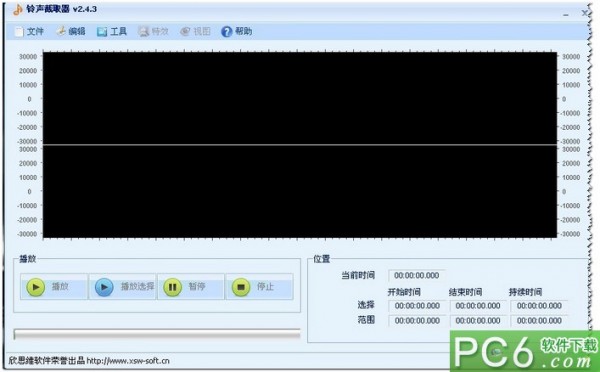Open the 特效 menu
Image resolution: width=600 pixels, height=372 pixels.
154,31
